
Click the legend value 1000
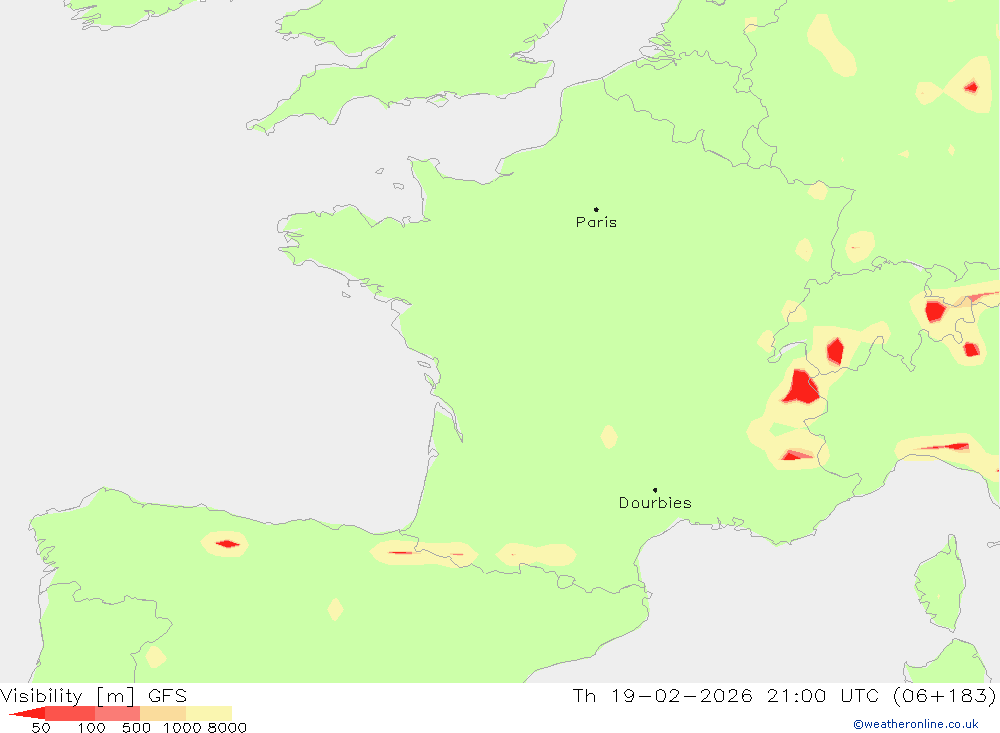point(182,728)
